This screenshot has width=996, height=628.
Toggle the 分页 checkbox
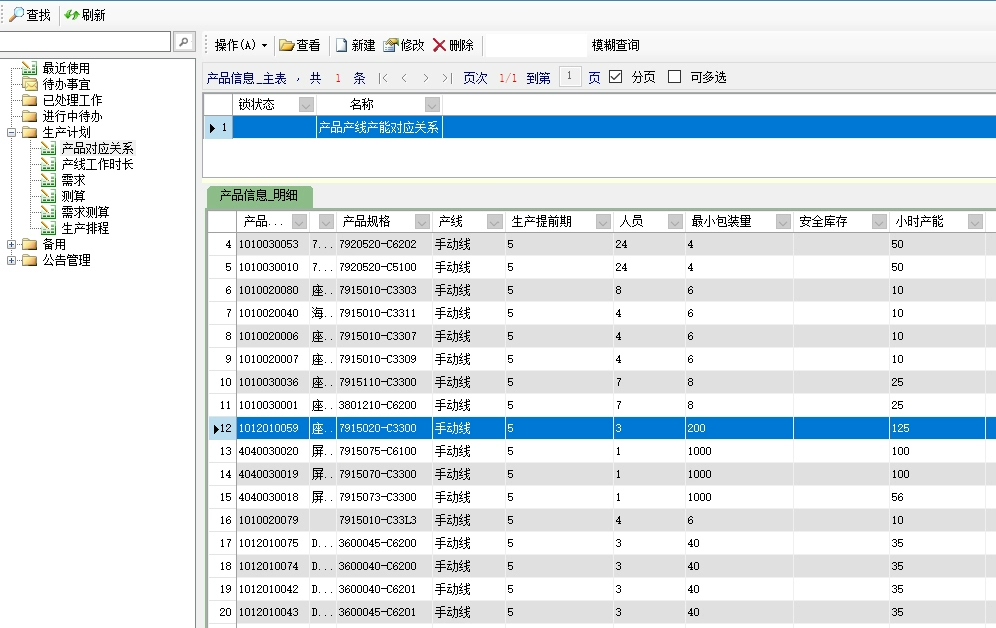[616, 77]
